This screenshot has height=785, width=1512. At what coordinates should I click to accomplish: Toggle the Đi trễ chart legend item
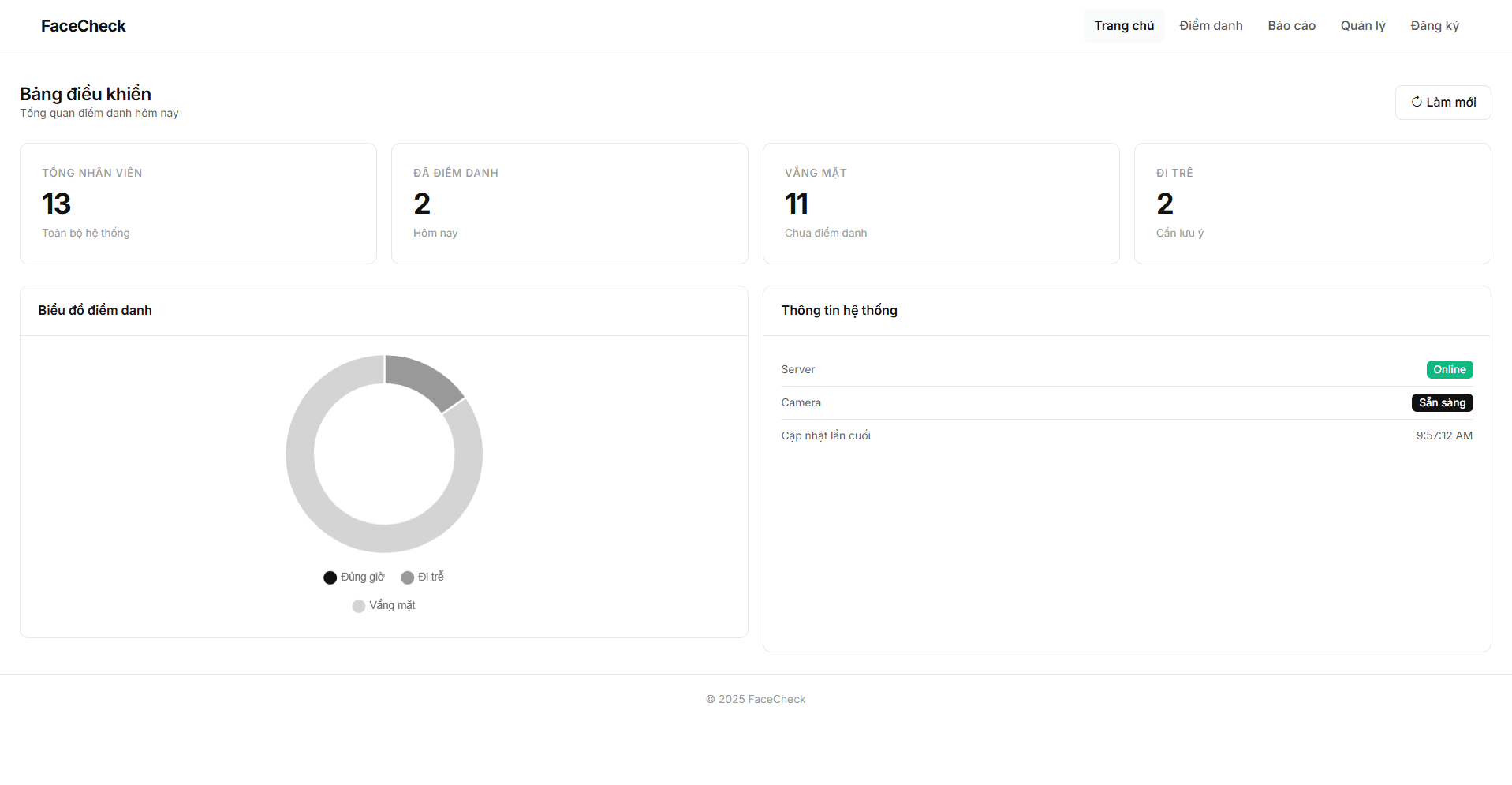423,578
